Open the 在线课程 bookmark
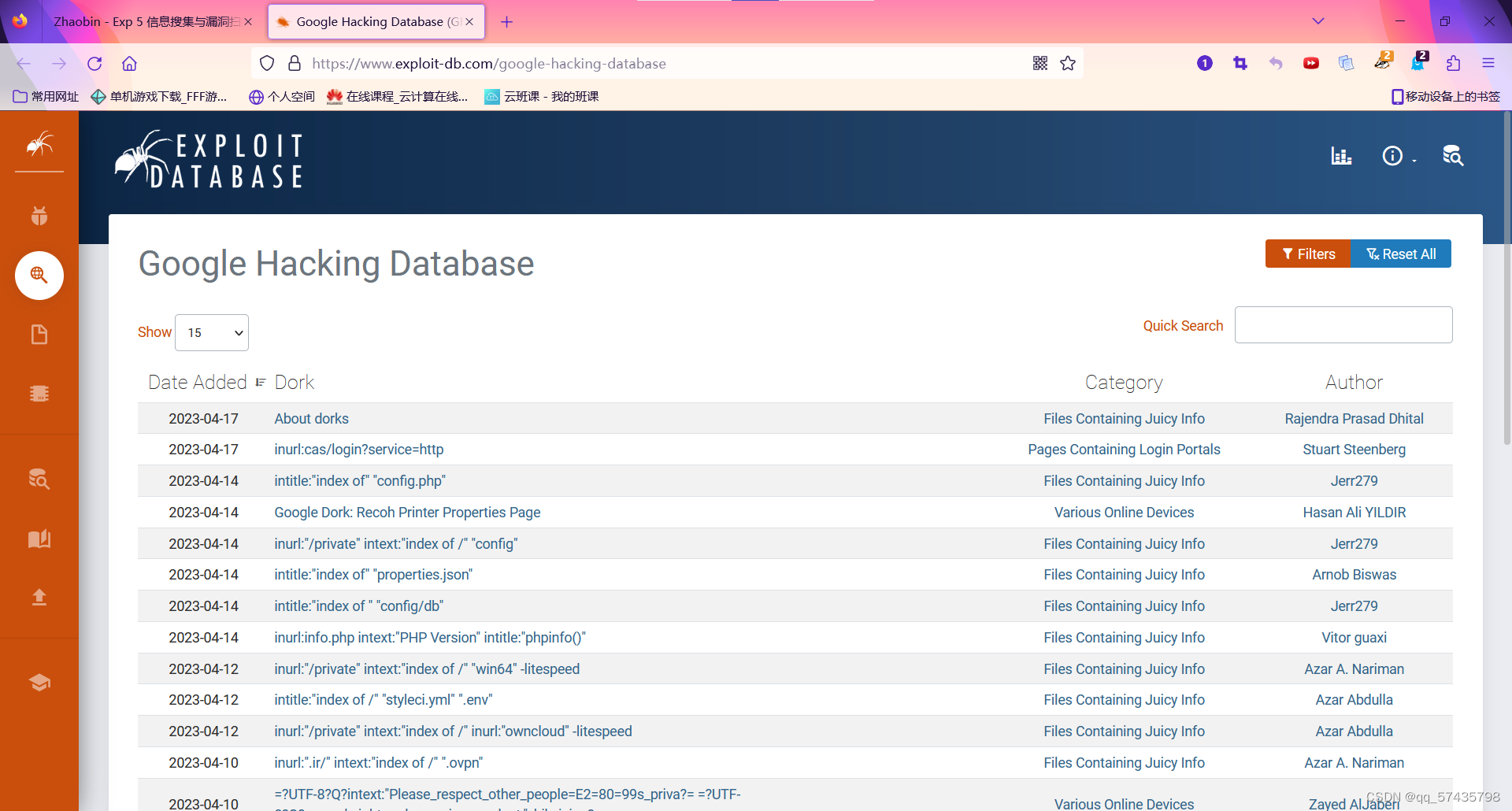 point(398,97)
